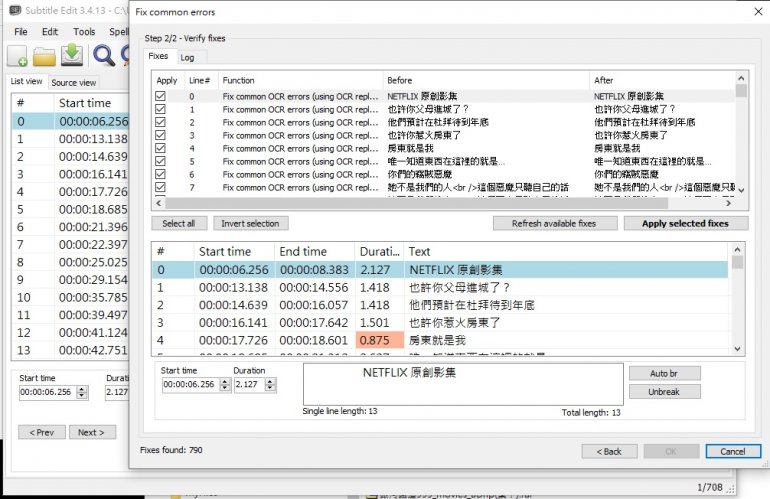Uncheck the fix for line 6

[160, 174]
